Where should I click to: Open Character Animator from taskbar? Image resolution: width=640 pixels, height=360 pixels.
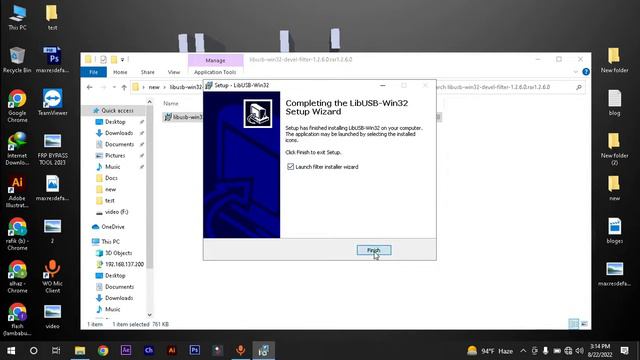point(149,350)
